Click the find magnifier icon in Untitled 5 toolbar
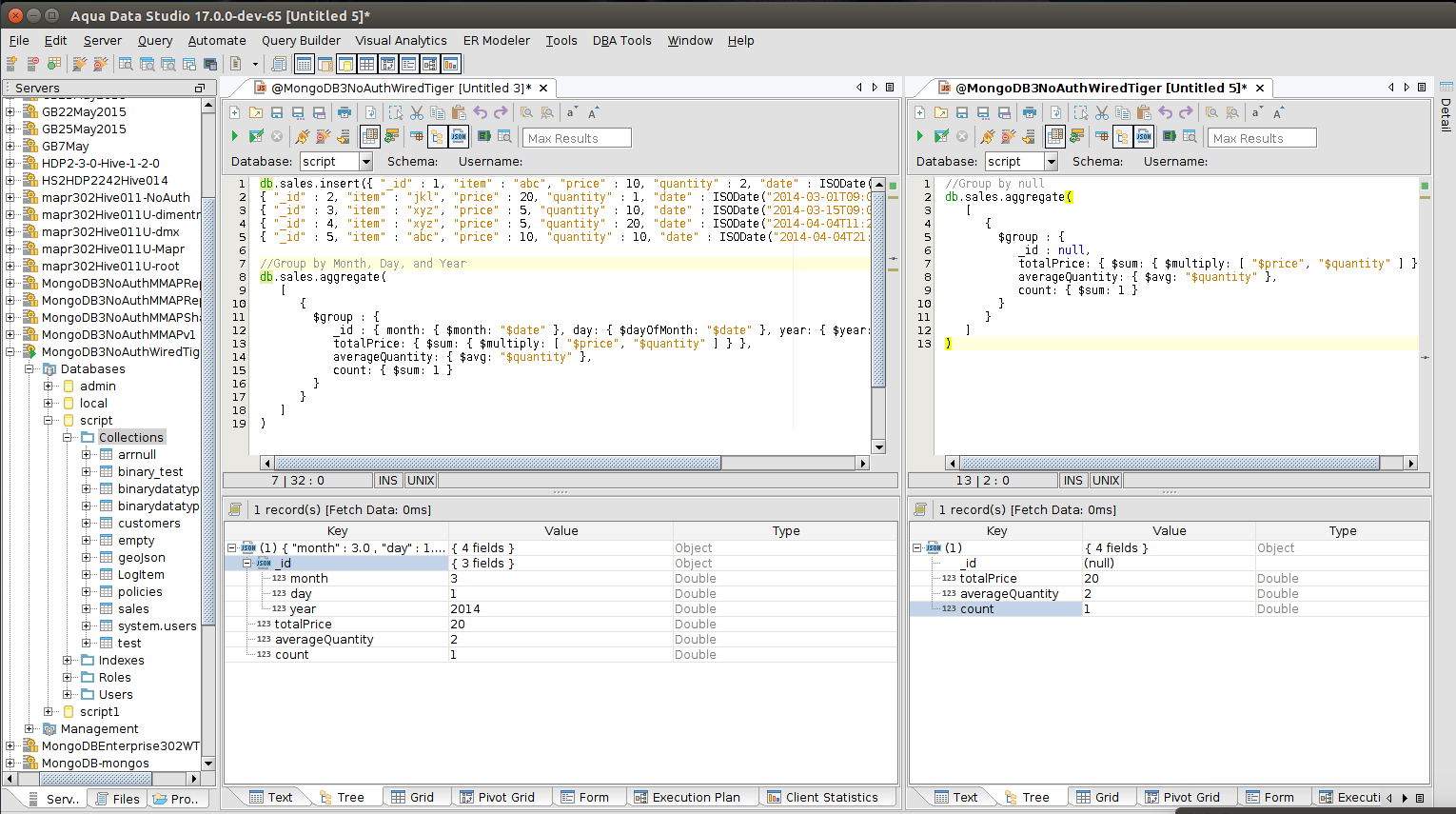 pos(1211,112)
